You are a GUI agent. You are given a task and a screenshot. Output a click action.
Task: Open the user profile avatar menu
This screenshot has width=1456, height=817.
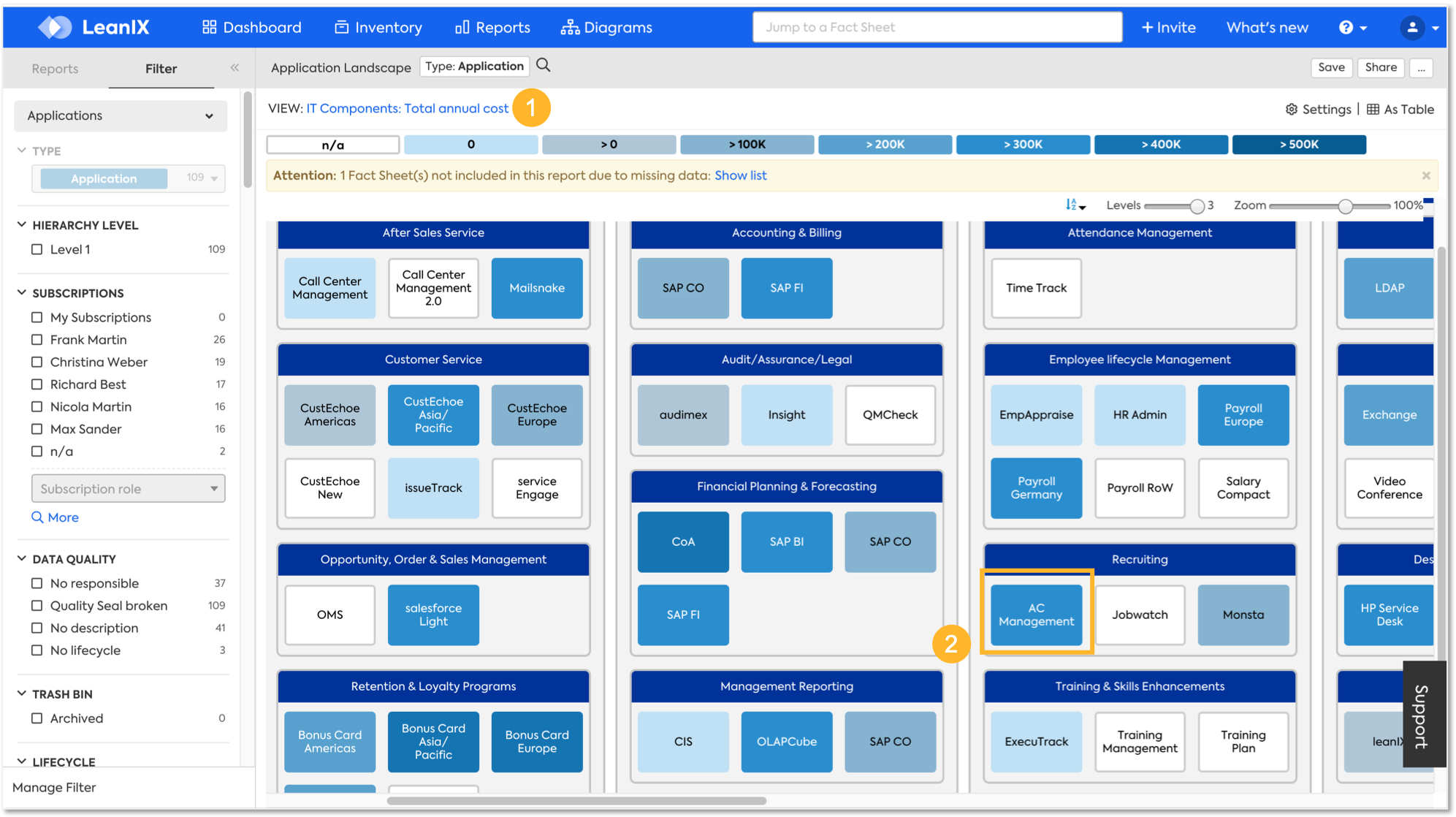click(x=1412, y=28)
